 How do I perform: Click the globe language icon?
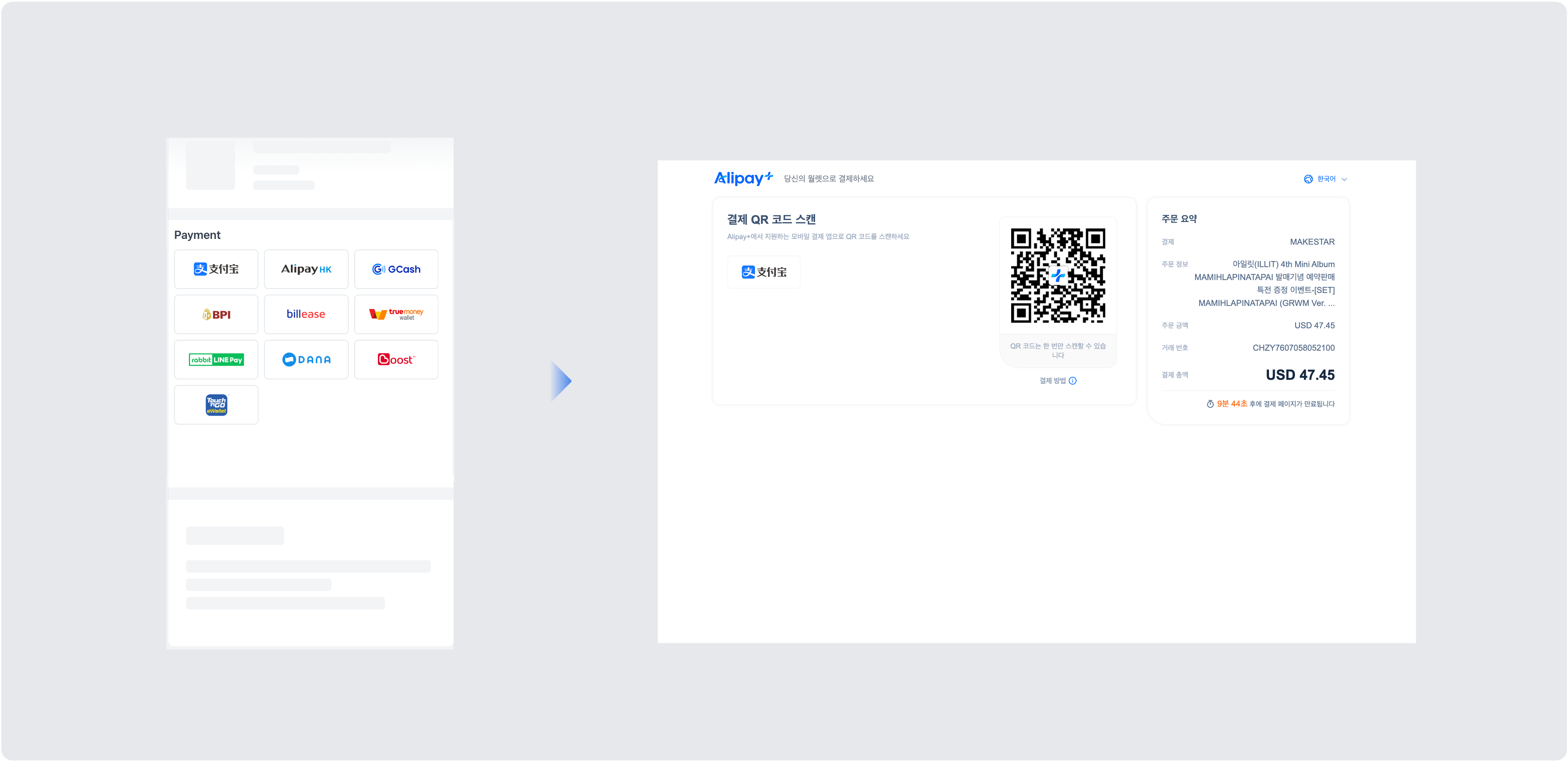point(1308,179)
